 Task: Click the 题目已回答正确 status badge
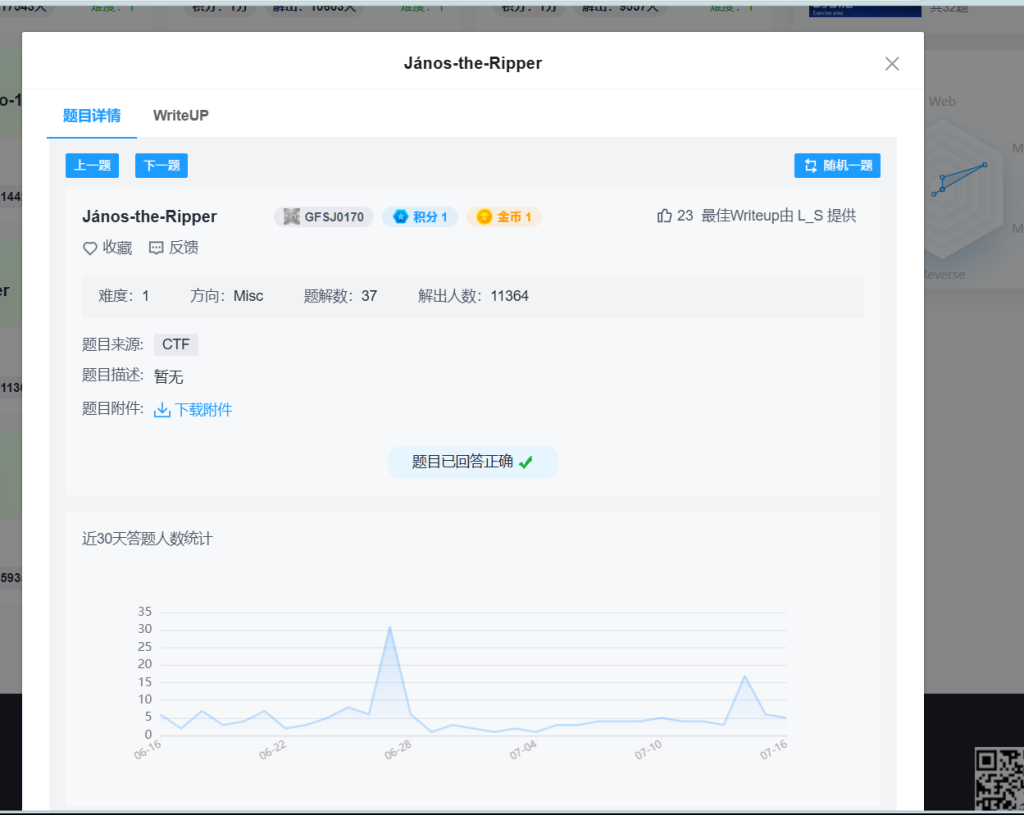point(472,462)
